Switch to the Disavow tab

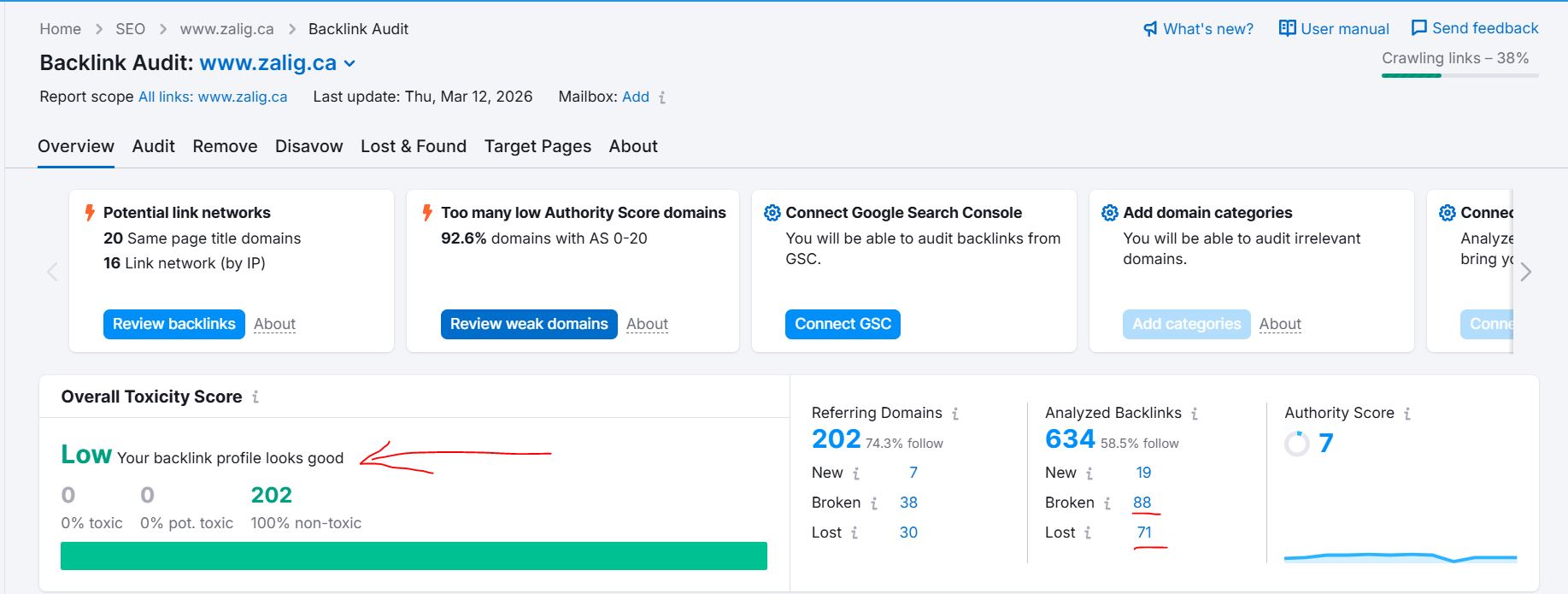point(308,146)
